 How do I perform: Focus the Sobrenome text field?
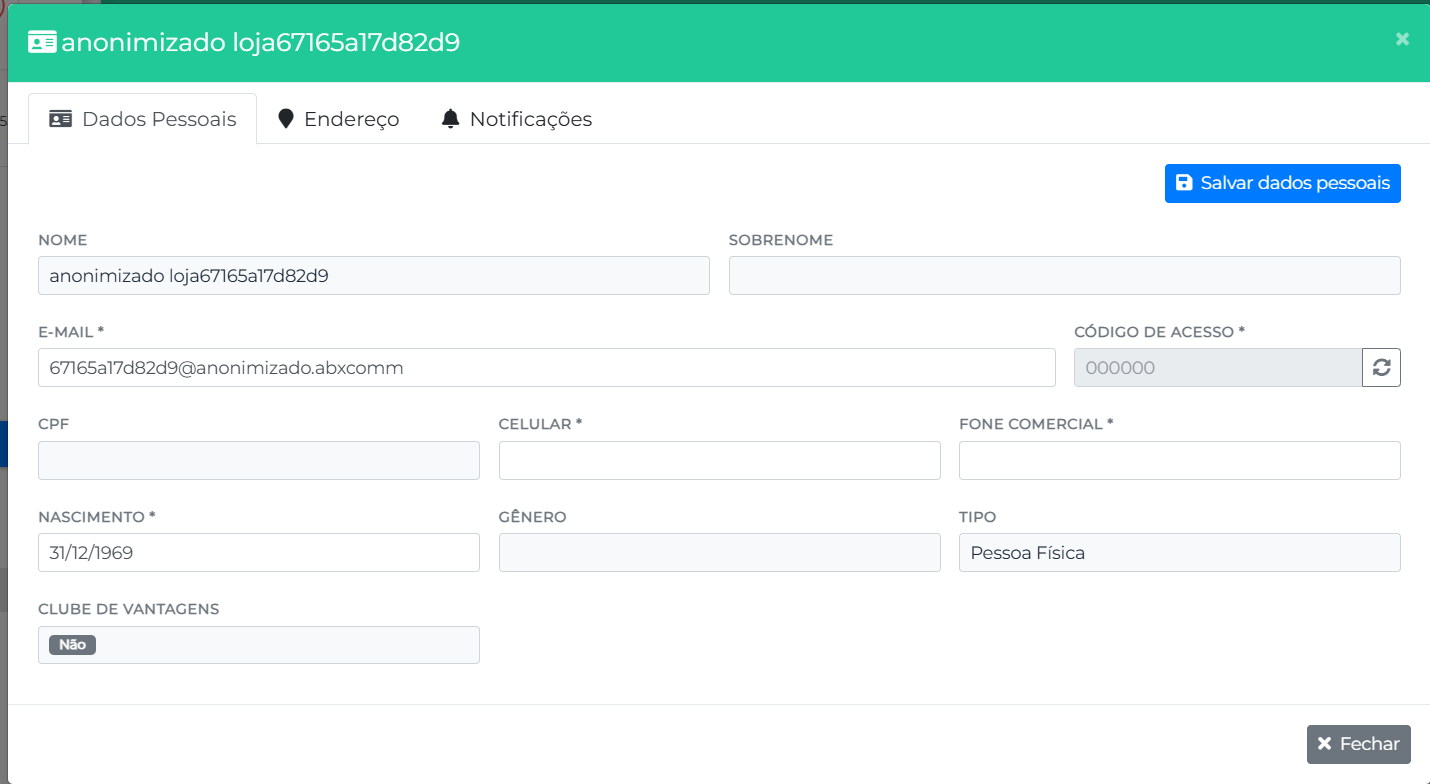click(x=1064, y=276)
